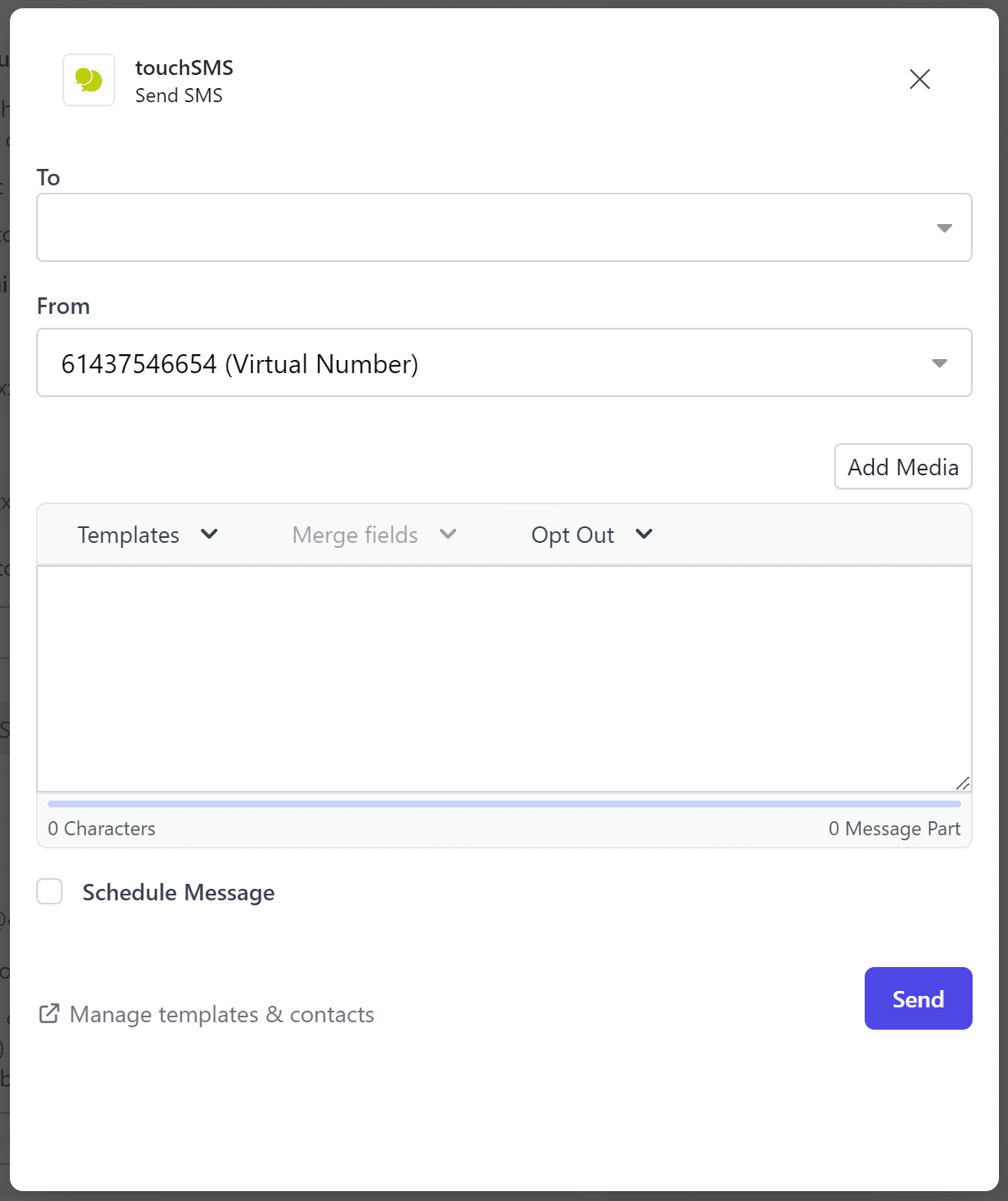Click the Schedule Message label text

[178, 893]
